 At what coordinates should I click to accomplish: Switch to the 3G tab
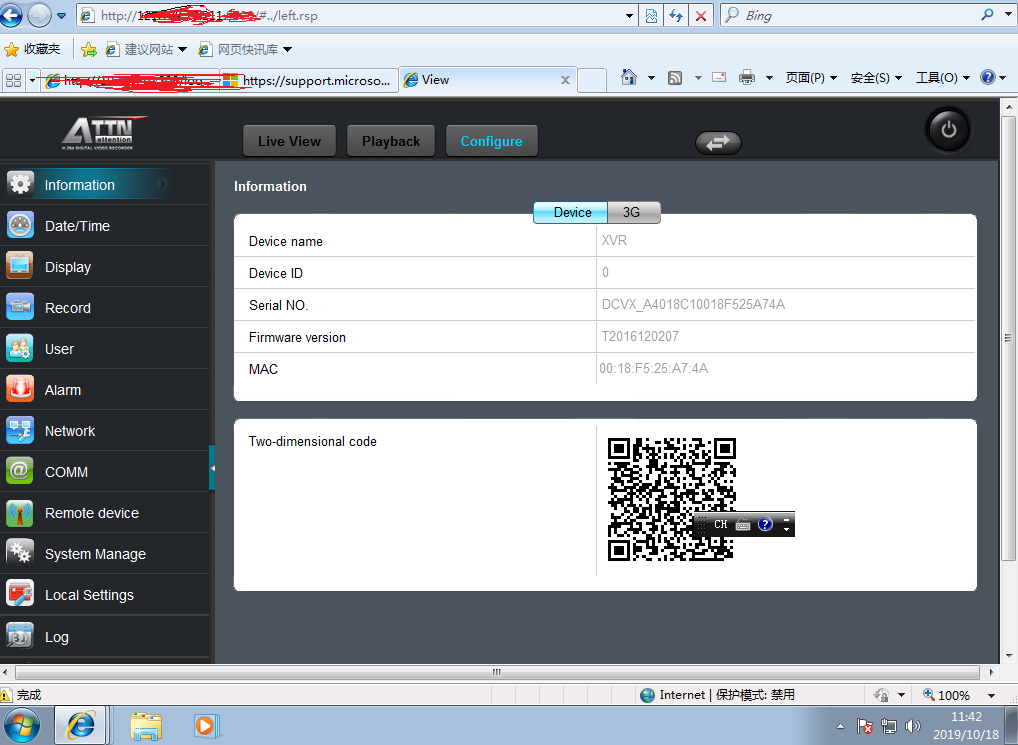point(634,212)
